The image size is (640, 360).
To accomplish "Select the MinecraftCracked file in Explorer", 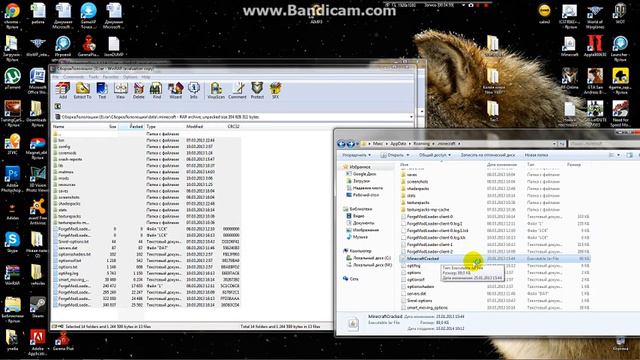I will coord(422,259).
